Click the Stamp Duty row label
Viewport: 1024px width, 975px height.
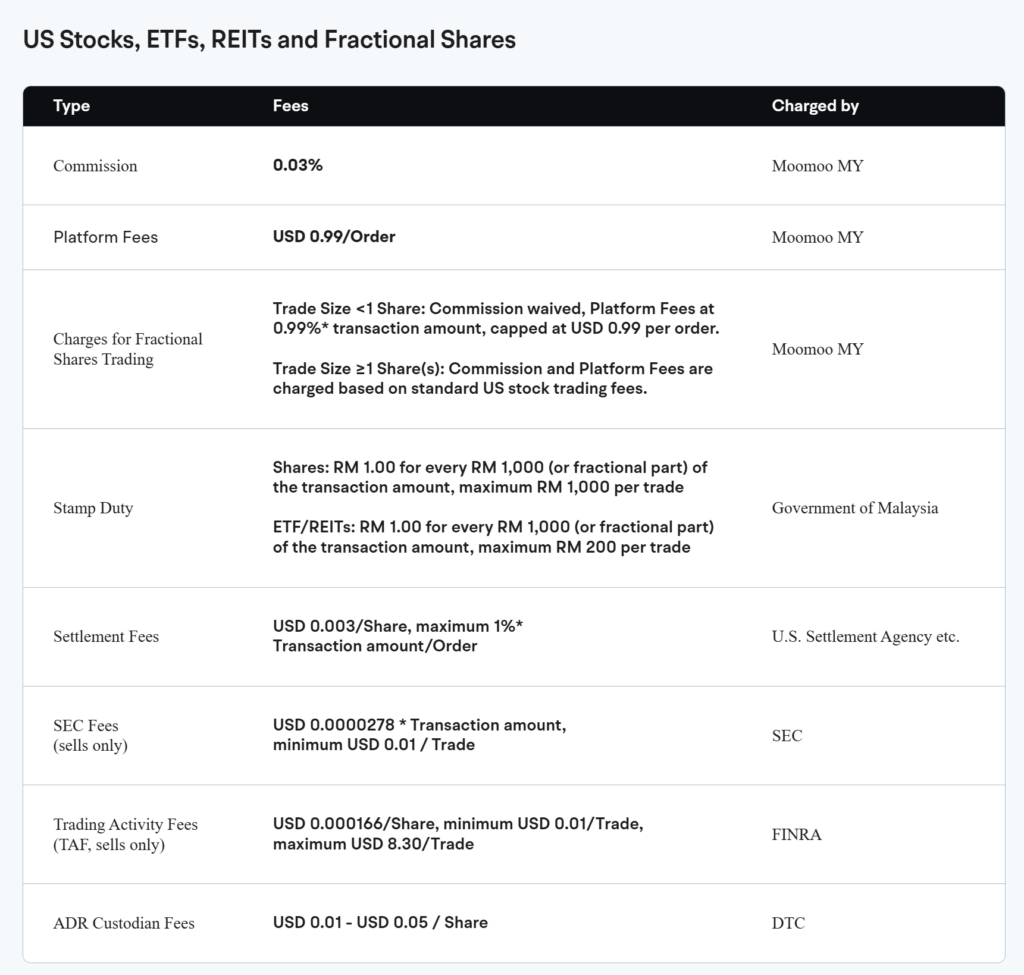tap(93, 508)
